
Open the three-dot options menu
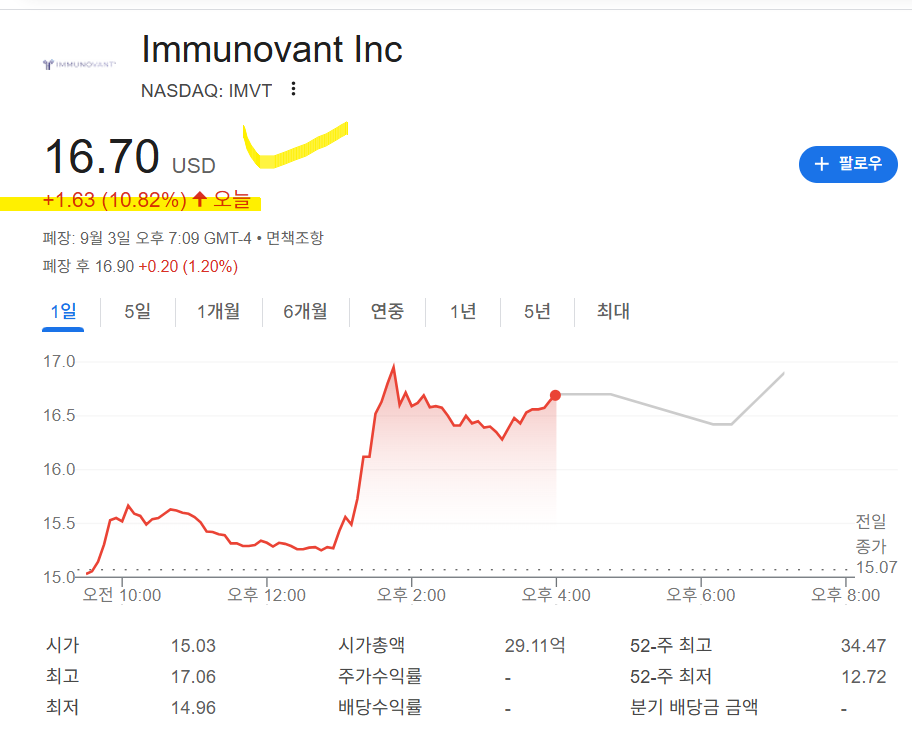(x=293, y=90)
